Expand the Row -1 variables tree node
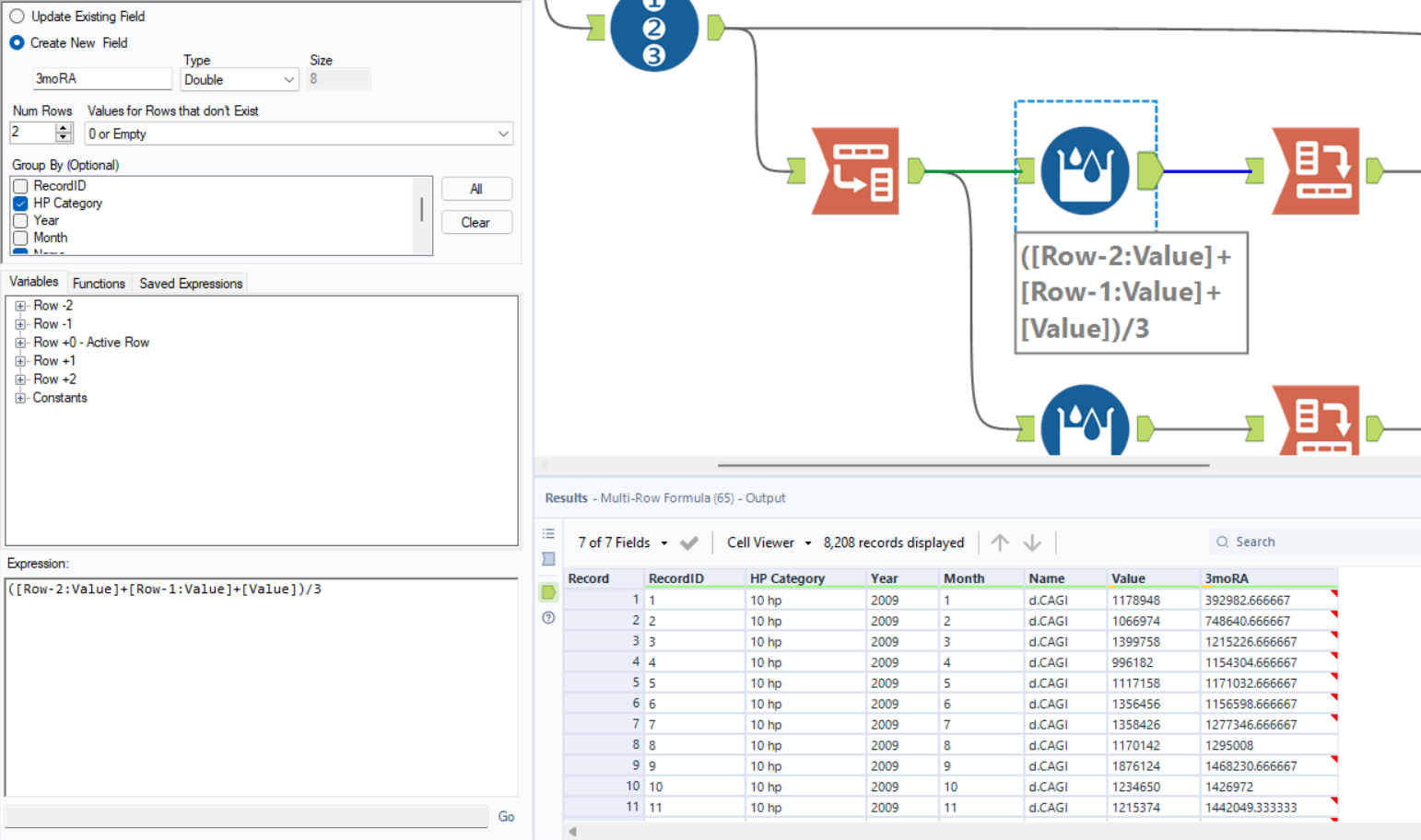 point(20,324)
